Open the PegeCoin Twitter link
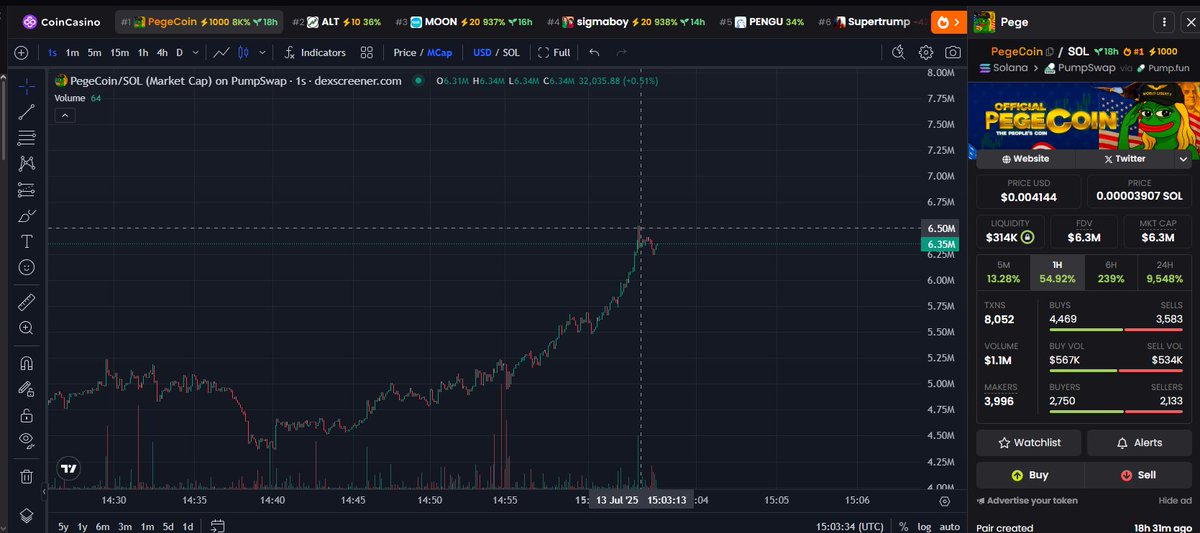Image resolution: width=1200 pixels, height=533 pixels. click(x=1125, y=158)
